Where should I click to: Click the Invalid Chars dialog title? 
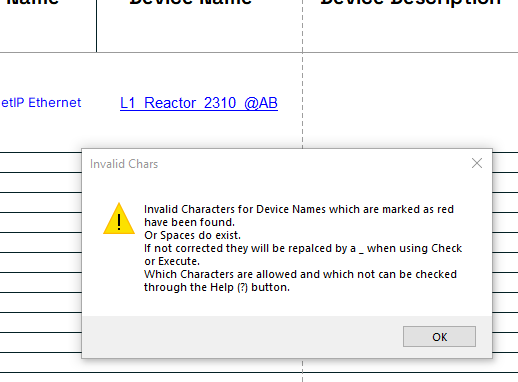[x=124, y=164]
